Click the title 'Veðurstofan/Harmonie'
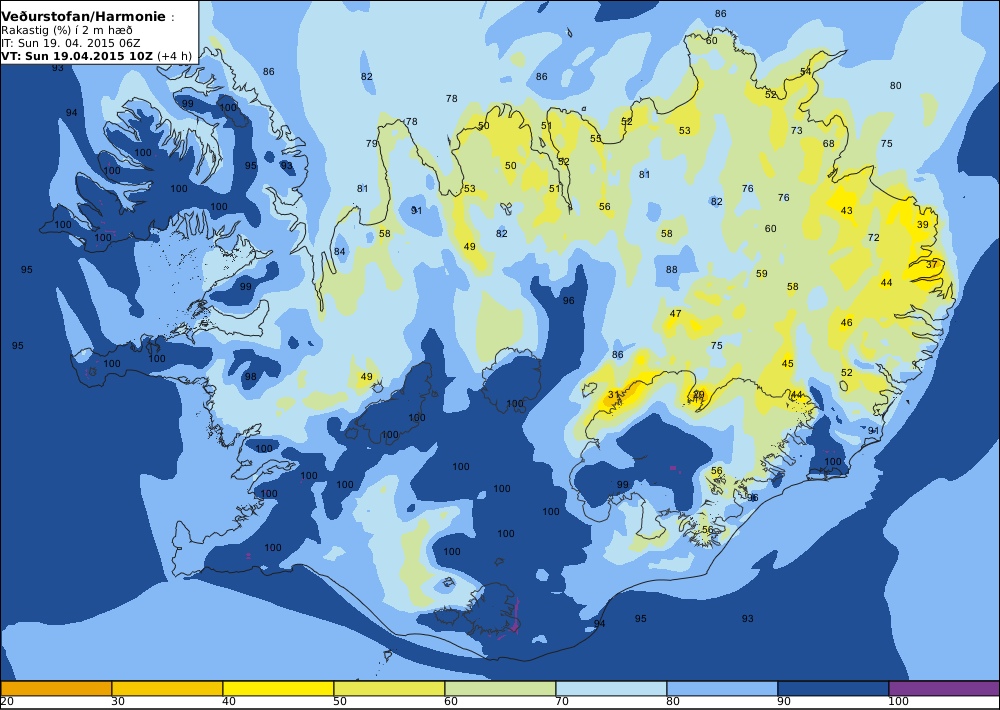The image size is (1000, 710). coord(83,17)
